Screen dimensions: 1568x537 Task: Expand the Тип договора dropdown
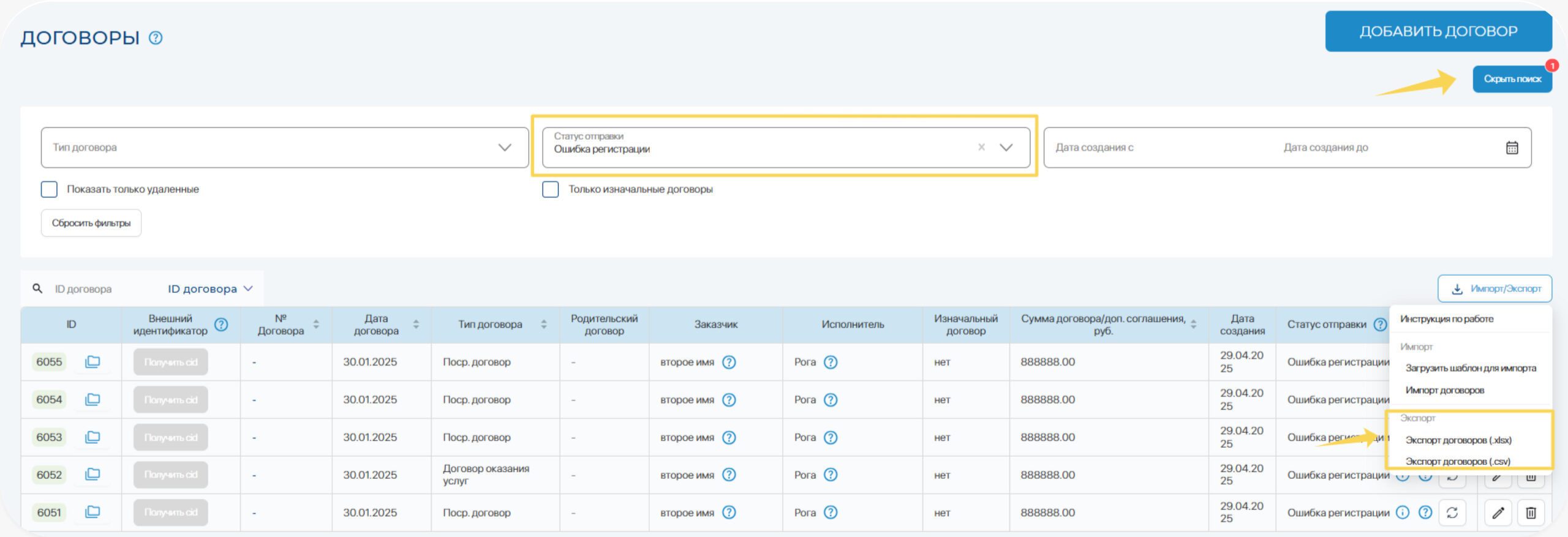point(504,148)
